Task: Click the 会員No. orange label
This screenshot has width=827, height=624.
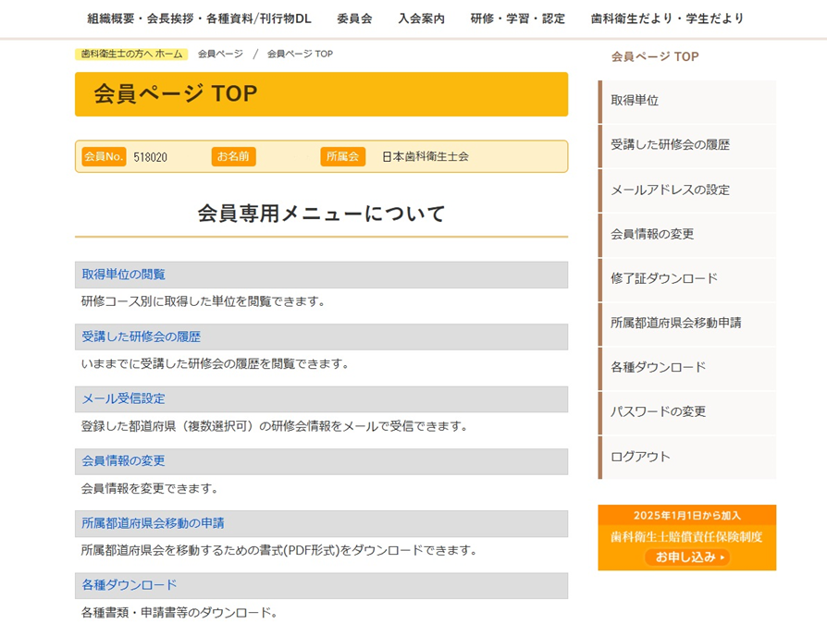Action: [103, 157]
